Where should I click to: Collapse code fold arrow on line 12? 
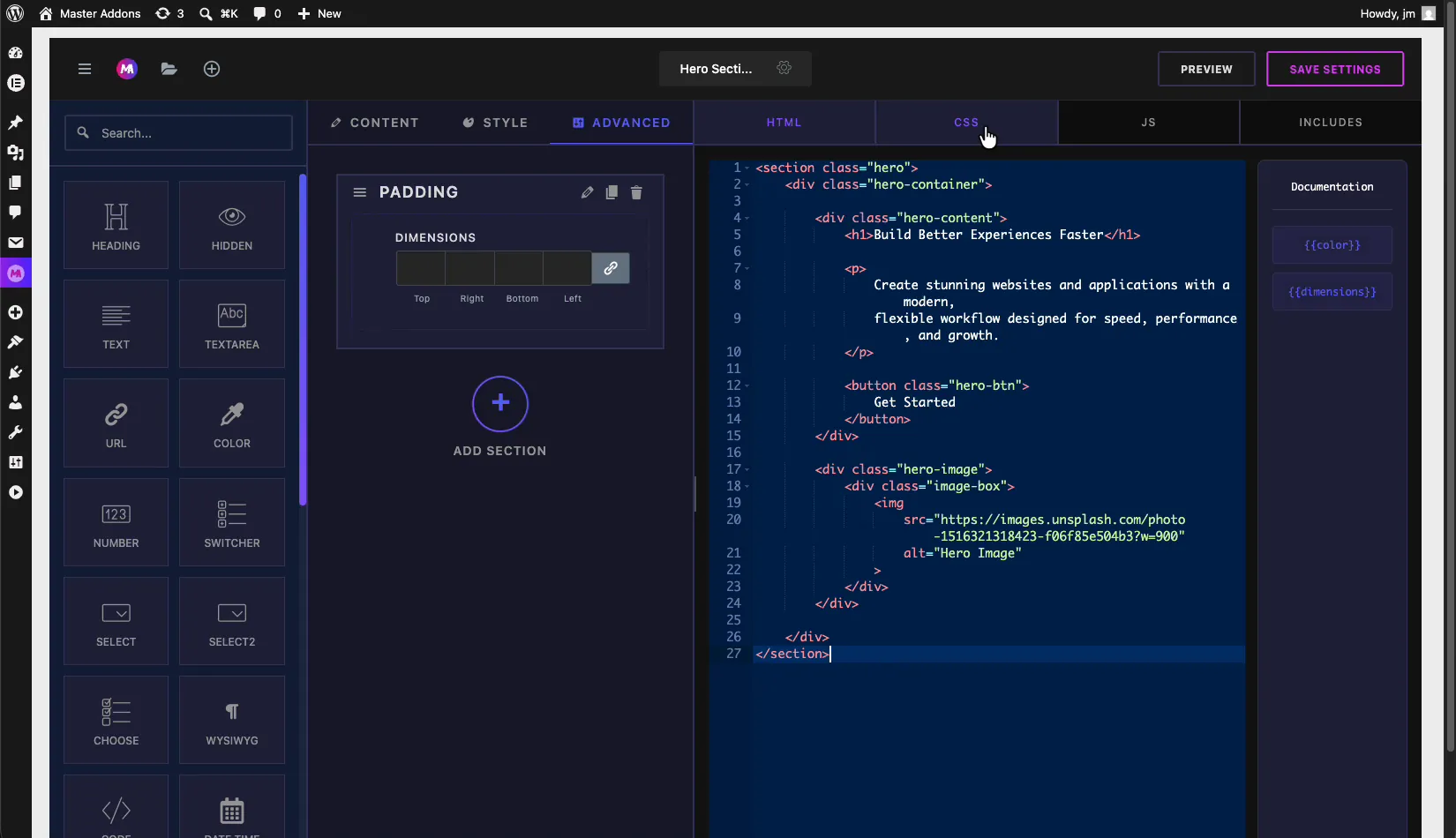click(747, 385)
